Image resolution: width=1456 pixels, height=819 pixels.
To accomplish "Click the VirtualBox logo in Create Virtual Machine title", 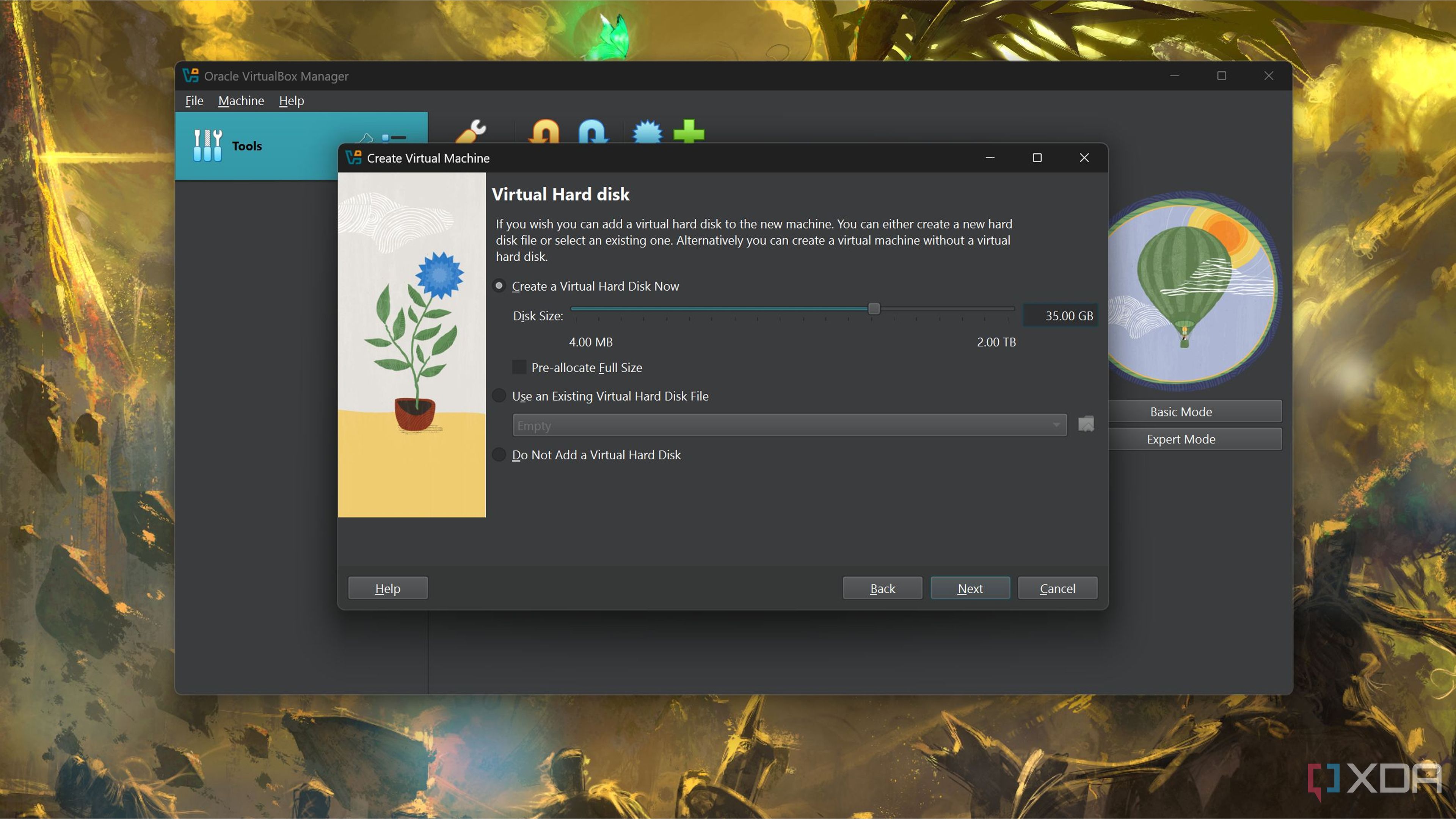I will [353, 158].
